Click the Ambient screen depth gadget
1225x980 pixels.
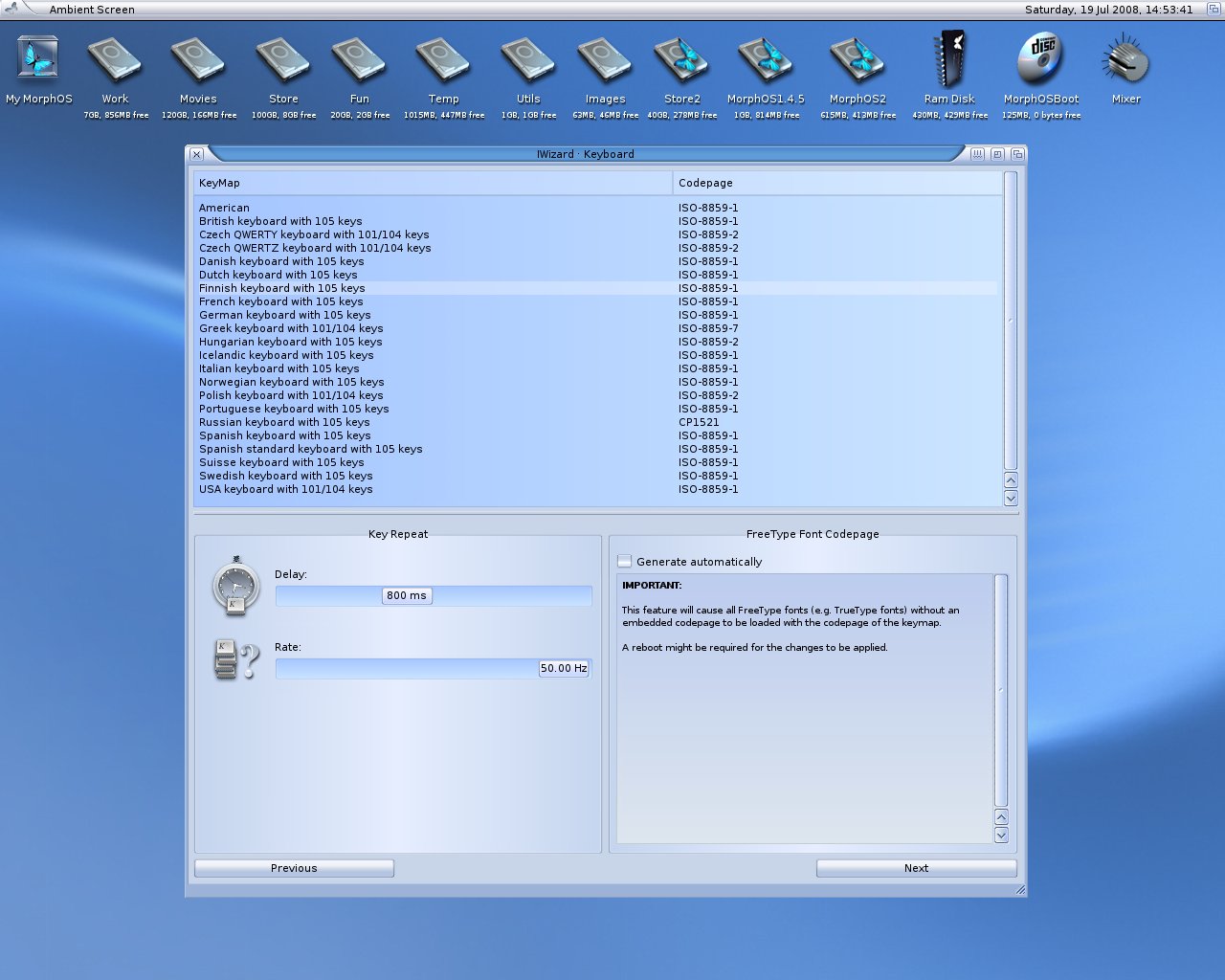[x=1213, y=9]
